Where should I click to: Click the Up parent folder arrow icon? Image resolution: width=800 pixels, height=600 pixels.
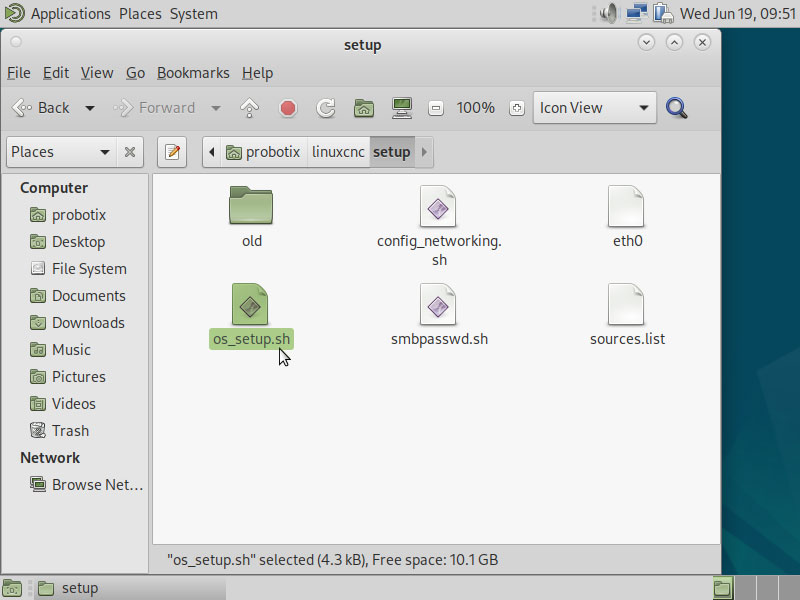(x=250, y=108)
